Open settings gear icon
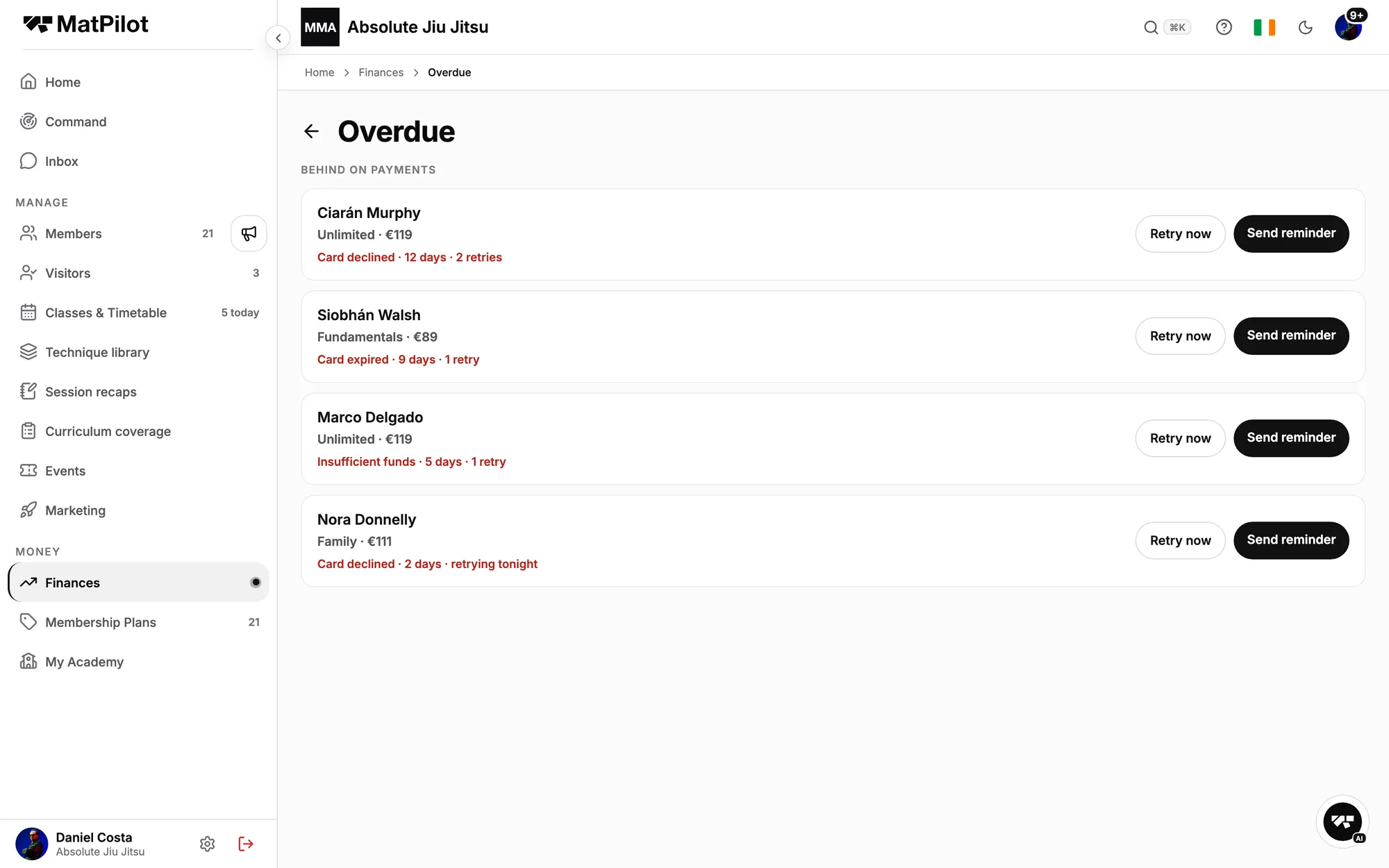 208,844
